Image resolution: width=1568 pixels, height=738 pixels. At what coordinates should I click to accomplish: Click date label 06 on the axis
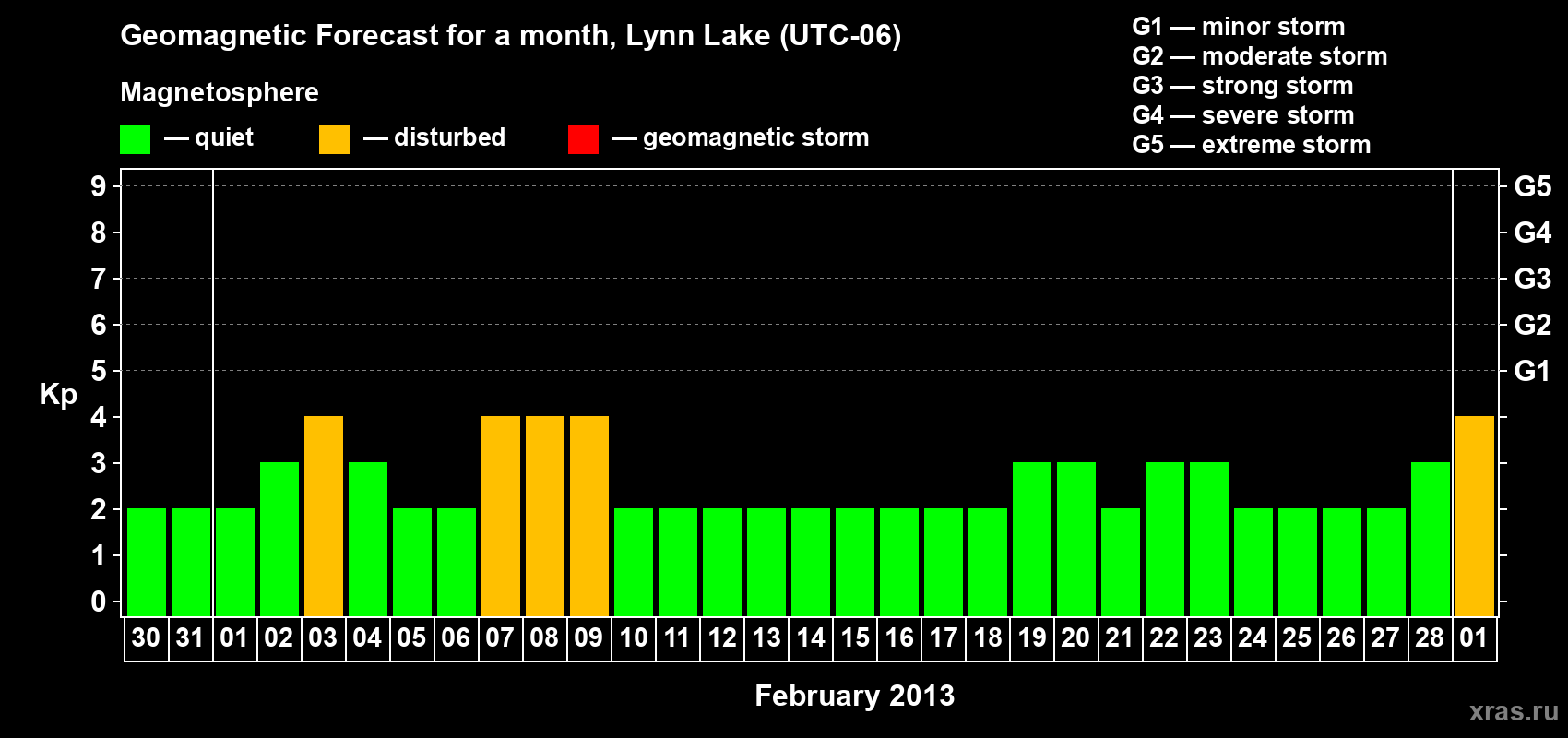[x=456, y=638]
